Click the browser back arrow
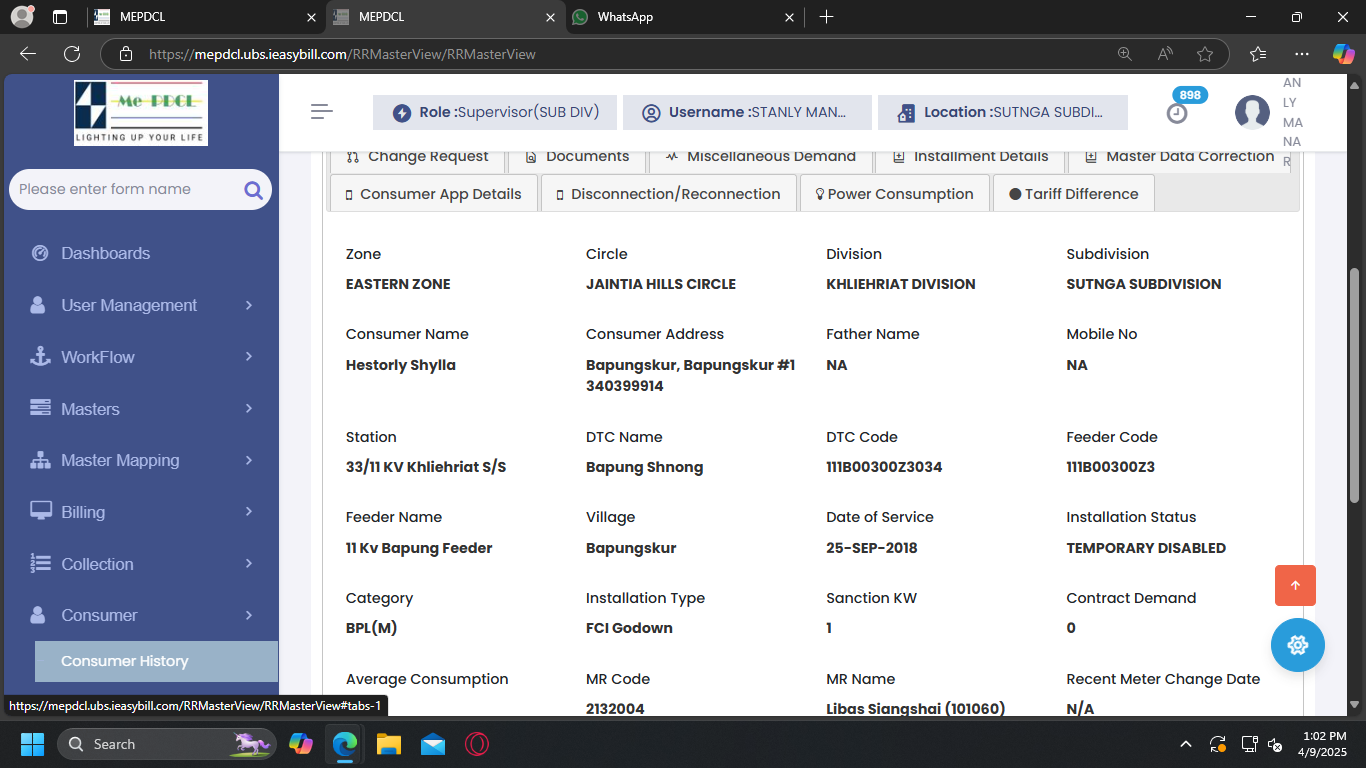Viewport: 1366px width, 768px height. (x=28, y=54)
